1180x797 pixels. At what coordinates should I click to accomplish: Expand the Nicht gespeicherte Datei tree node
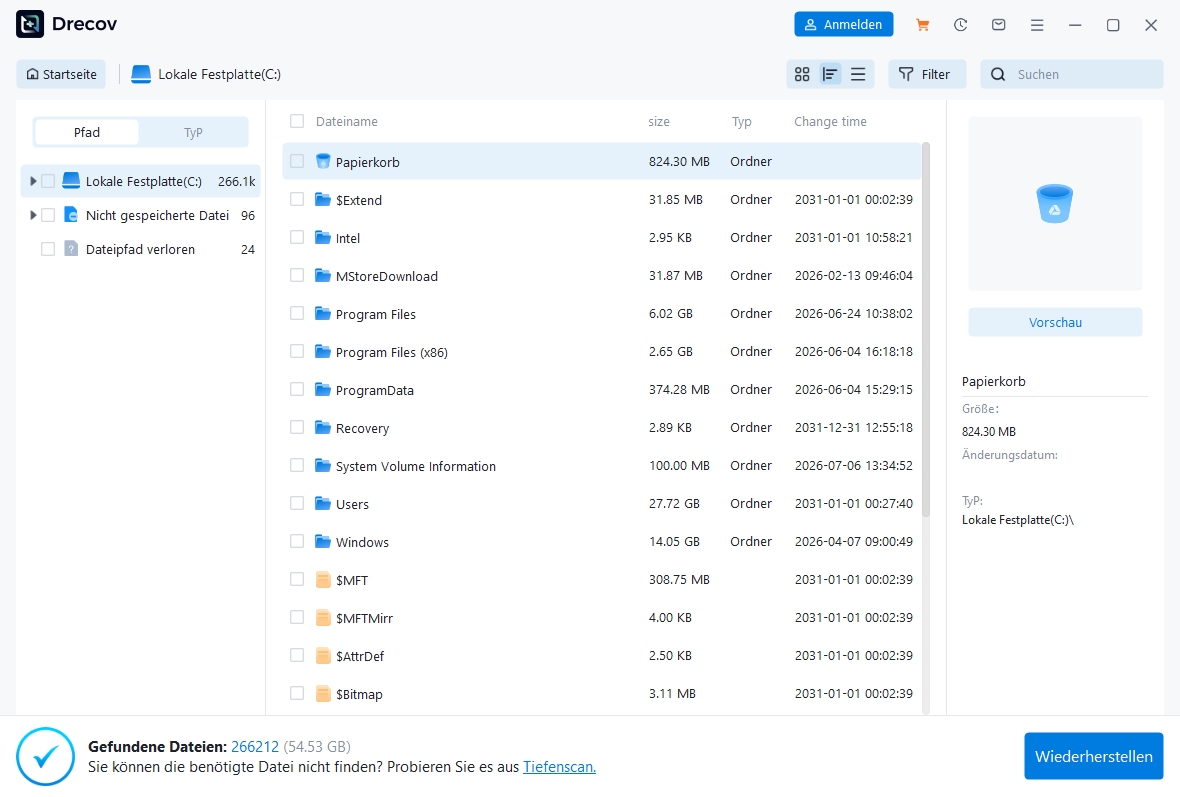[x=32, y=214]
